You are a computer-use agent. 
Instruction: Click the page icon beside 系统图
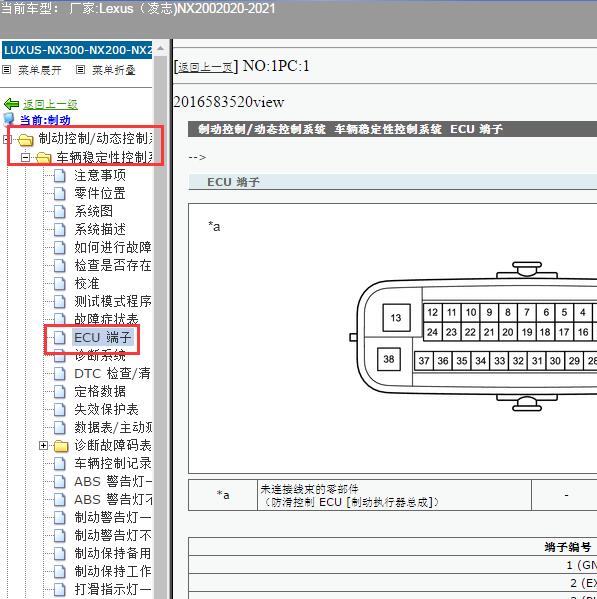pyautogui.click(x=60, y=212)
